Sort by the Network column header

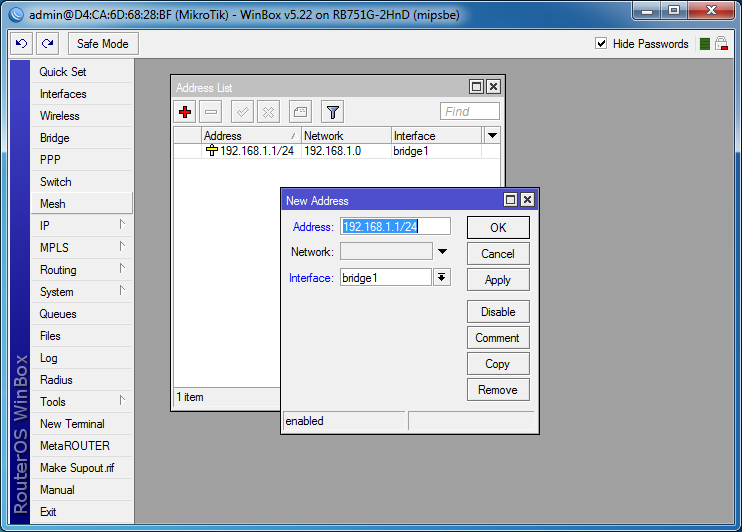pos(346,136)
